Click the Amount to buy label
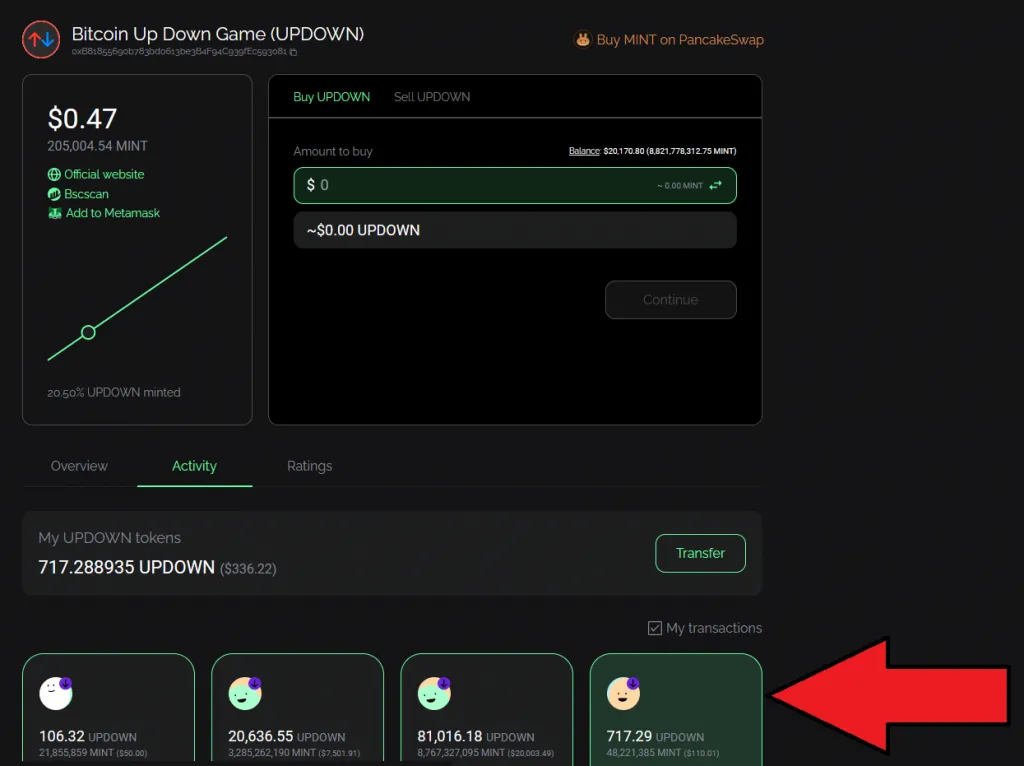1024x766 pixels. pos(332,152)
